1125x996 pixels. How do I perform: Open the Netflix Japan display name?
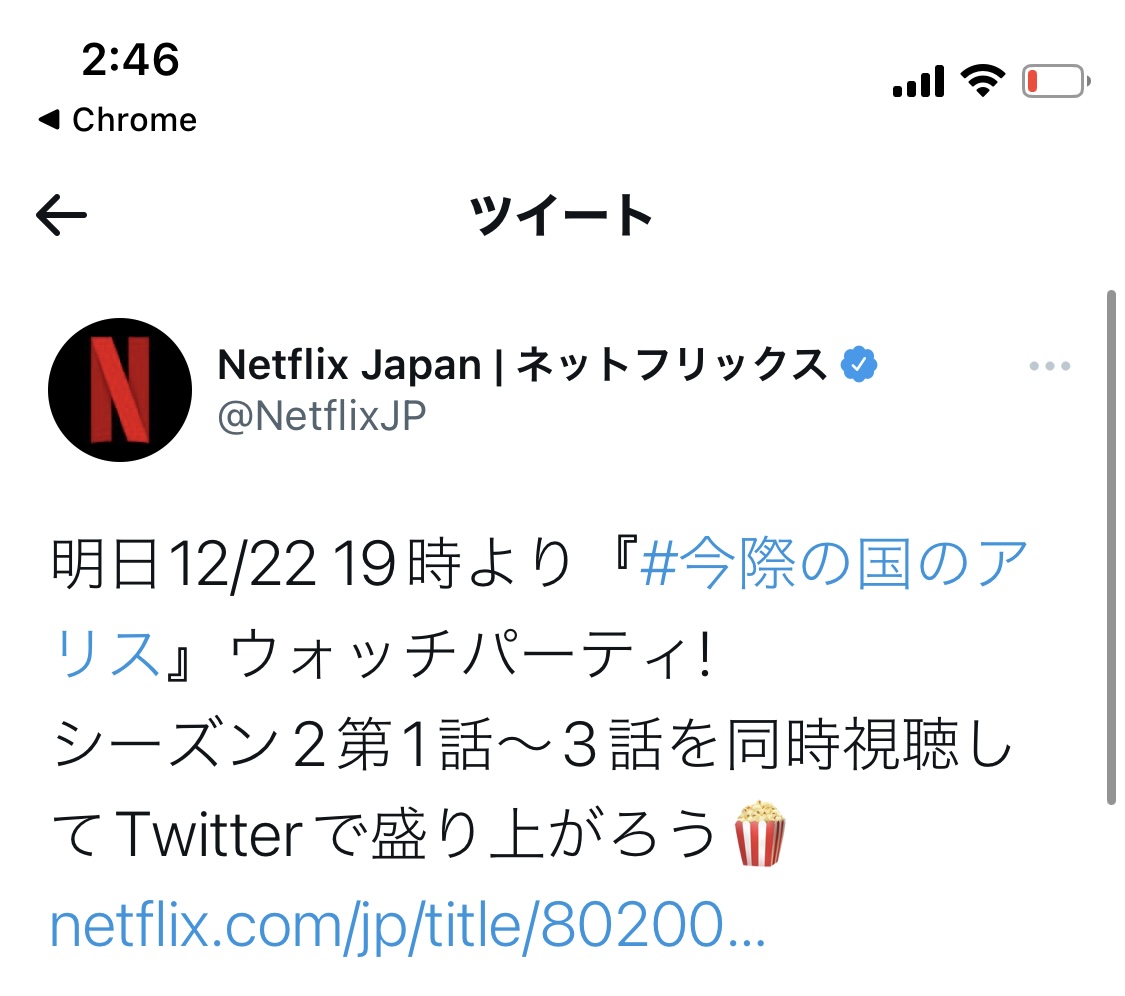click(522, 365)
